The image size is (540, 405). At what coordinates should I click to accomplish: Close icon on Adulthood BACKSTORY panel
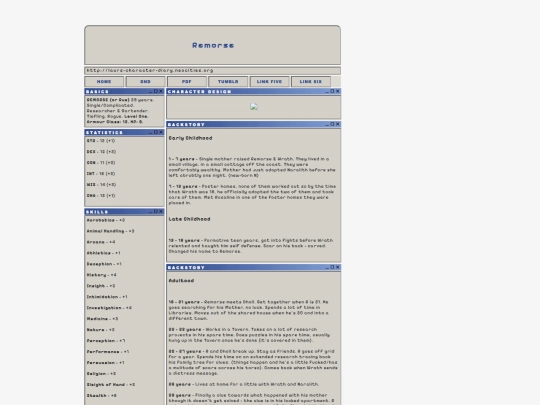(338, 267)
